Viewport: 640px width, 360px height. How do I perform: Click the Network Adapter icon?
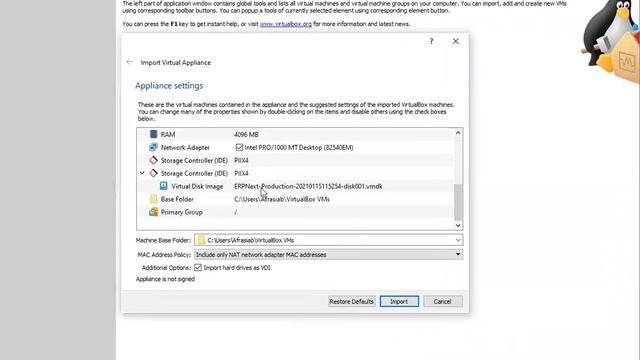coord(153,147)
